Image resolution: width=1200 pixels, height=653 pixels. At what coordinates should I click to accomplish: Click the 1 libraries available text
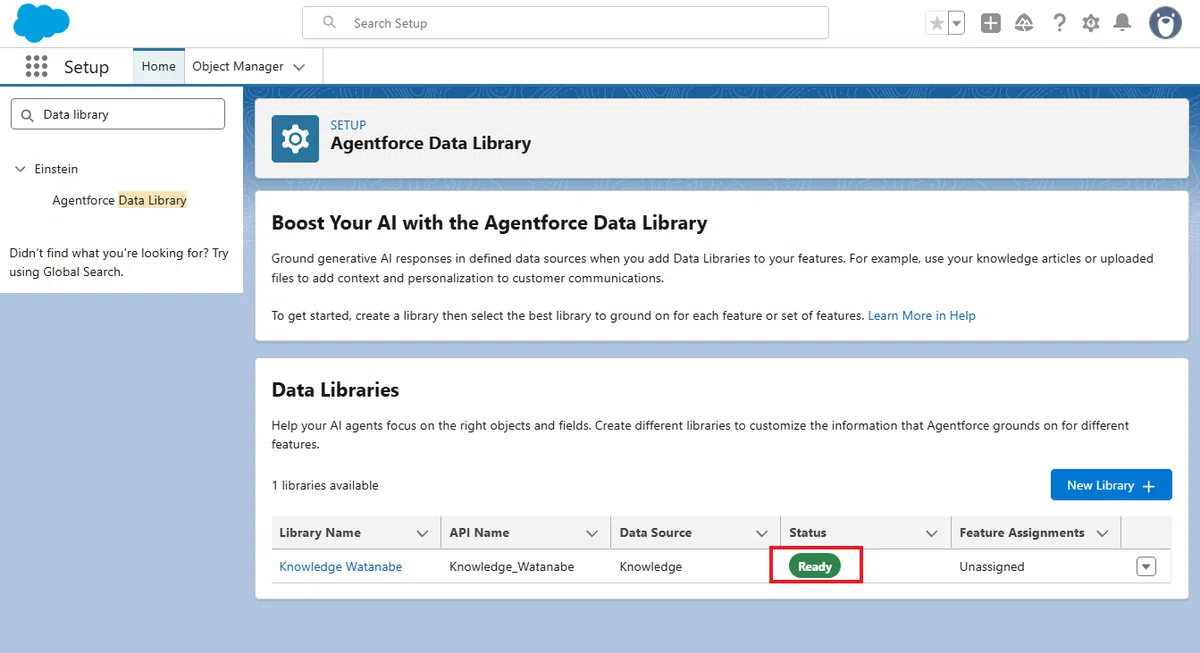[x=325, y=485]
